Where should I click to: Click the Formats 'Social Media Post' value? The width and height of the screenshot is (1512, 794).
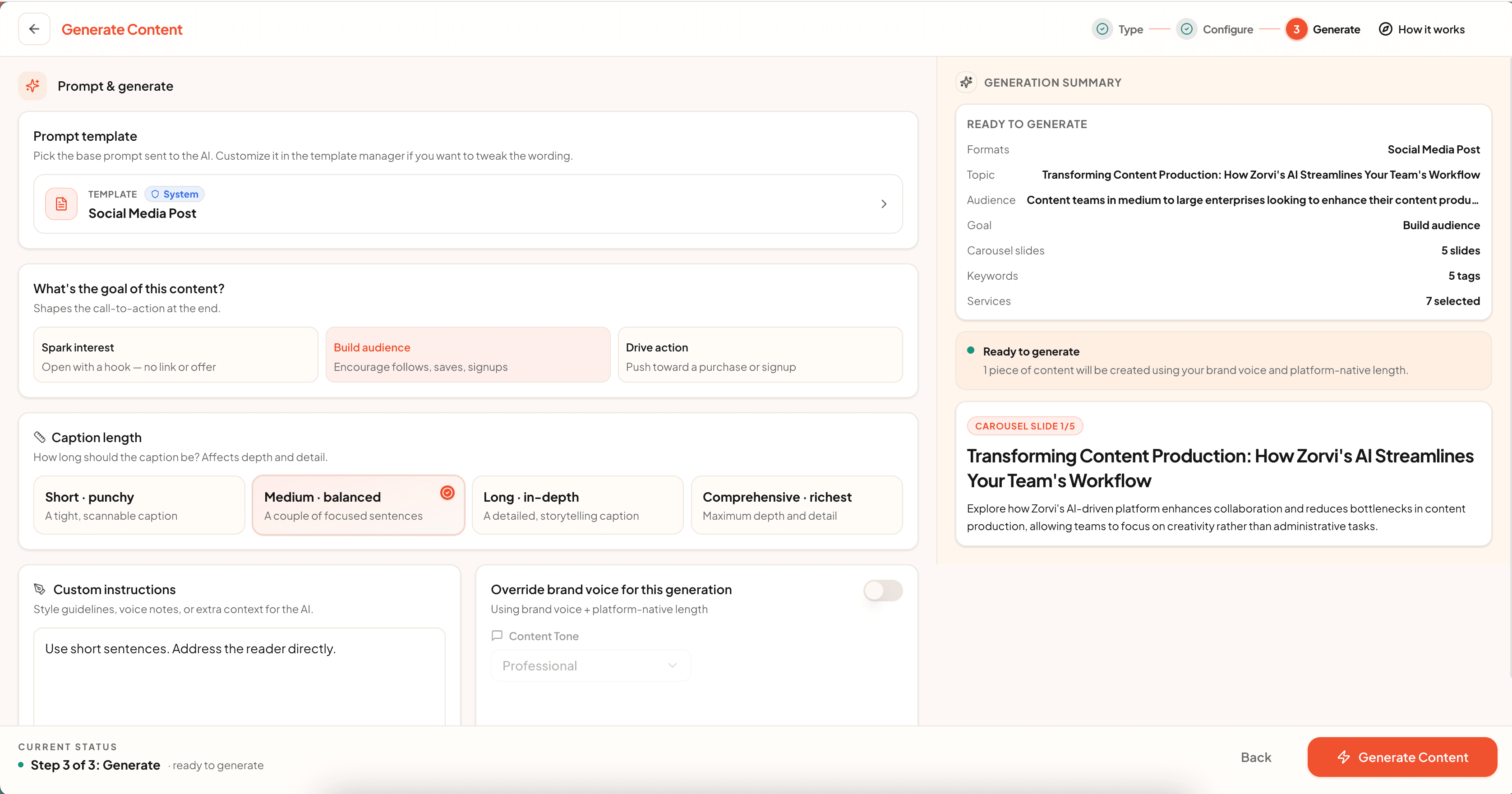click(1434, 149)
